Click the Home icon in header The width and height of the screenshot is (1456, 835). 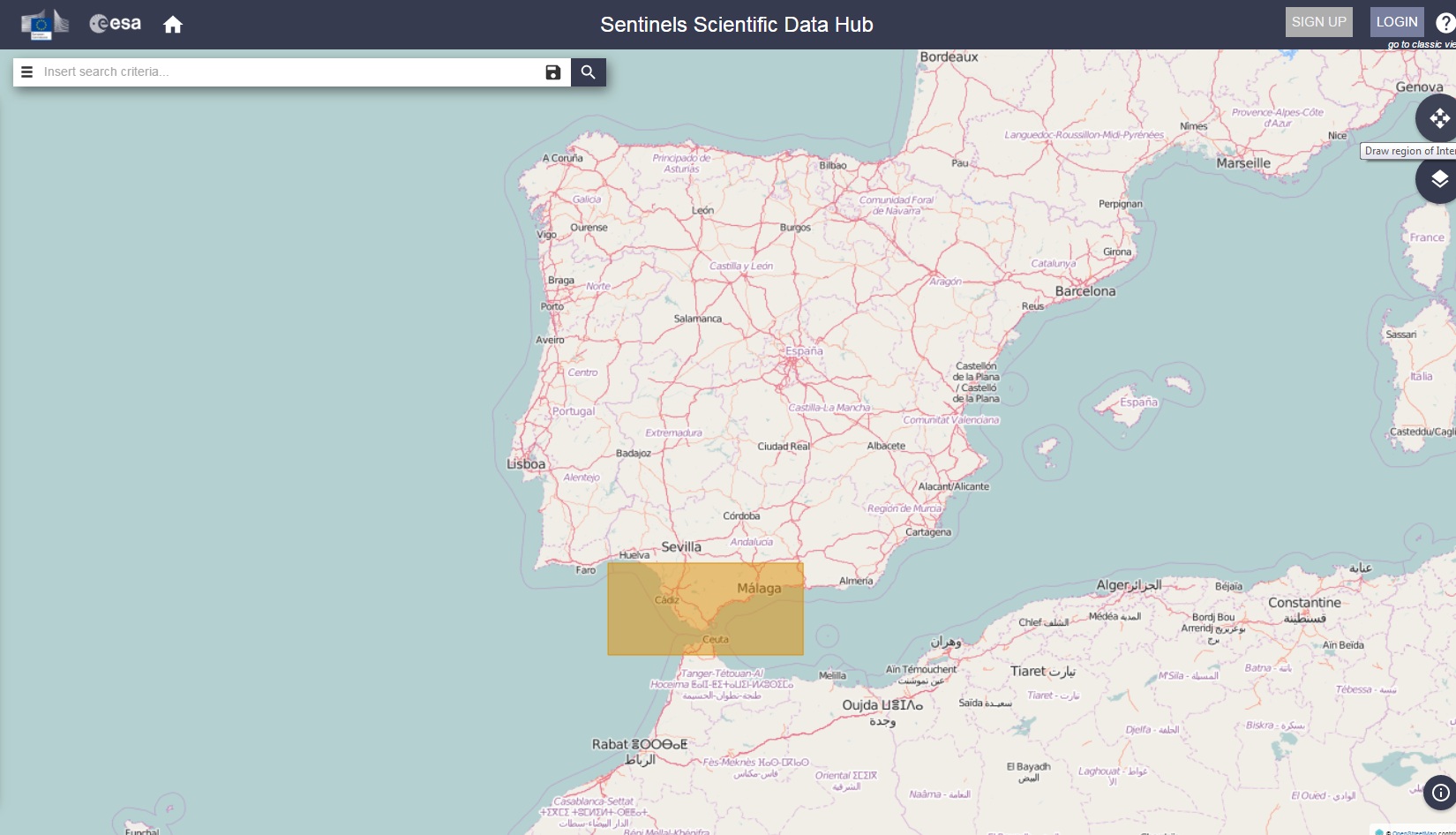pos(173,25)
